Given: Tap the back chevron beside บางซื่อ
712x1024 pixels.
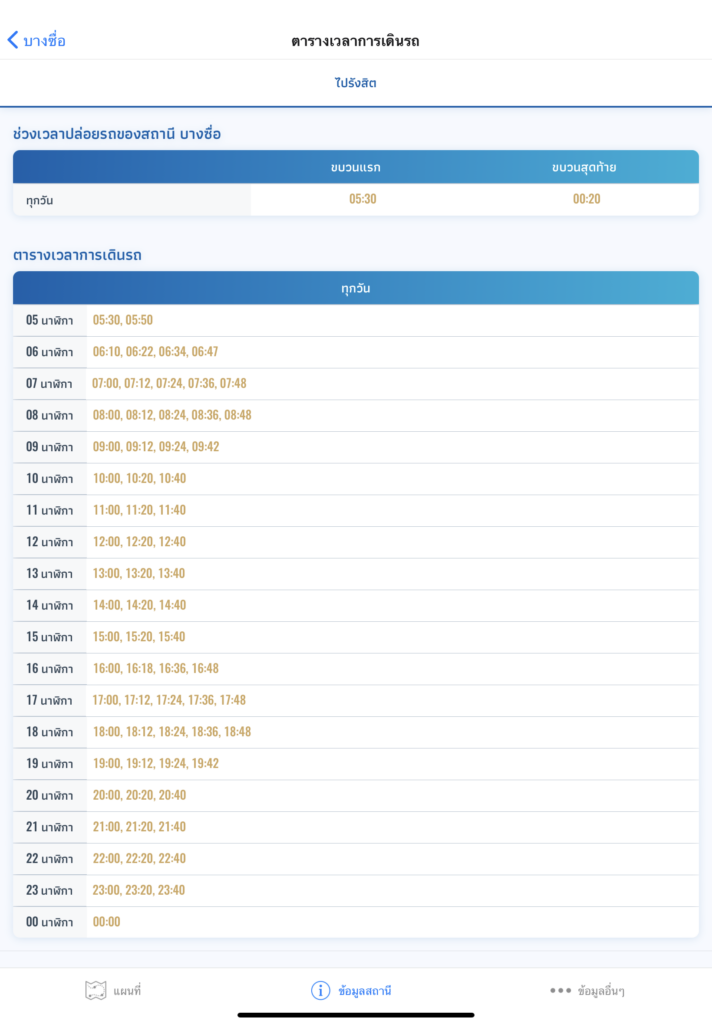Looking at the screenshot, I should tap(12, 40).
